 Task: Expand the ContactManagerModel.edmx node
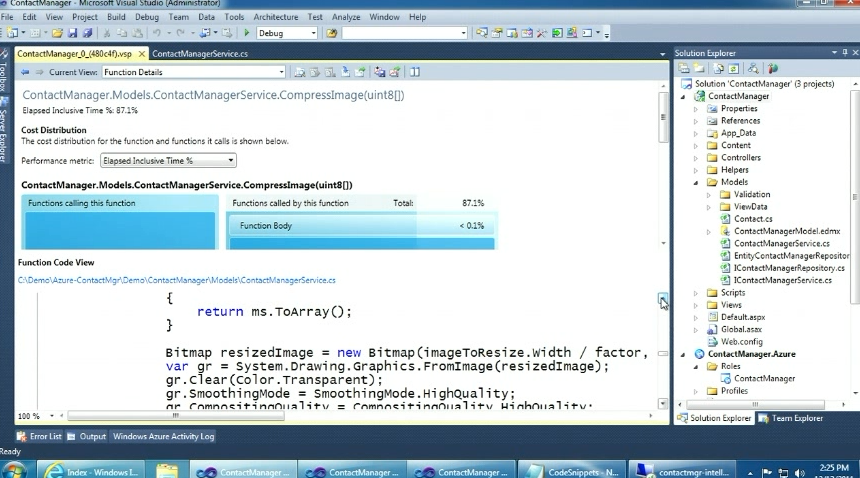(x=709, y=231)
